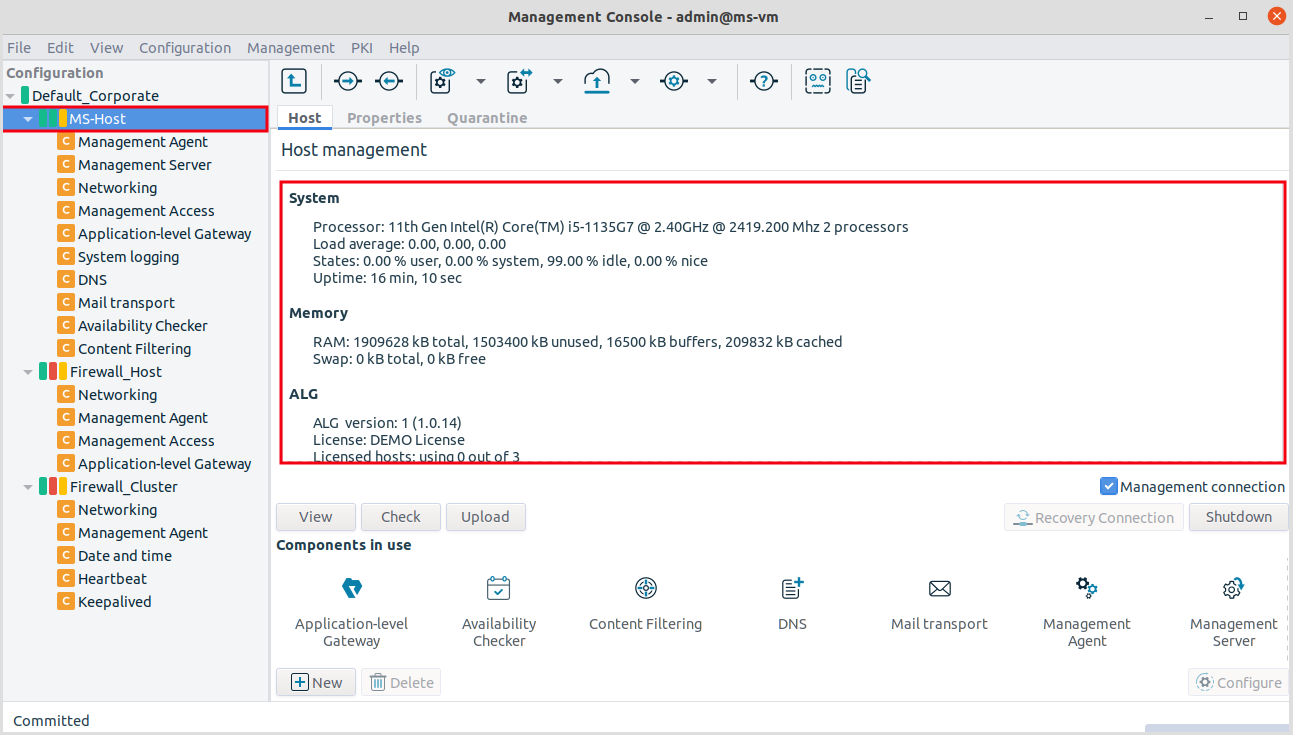Collapse the MS-Host tree branch
This screenshot has height=735, width=1293.
click(28, 118)
